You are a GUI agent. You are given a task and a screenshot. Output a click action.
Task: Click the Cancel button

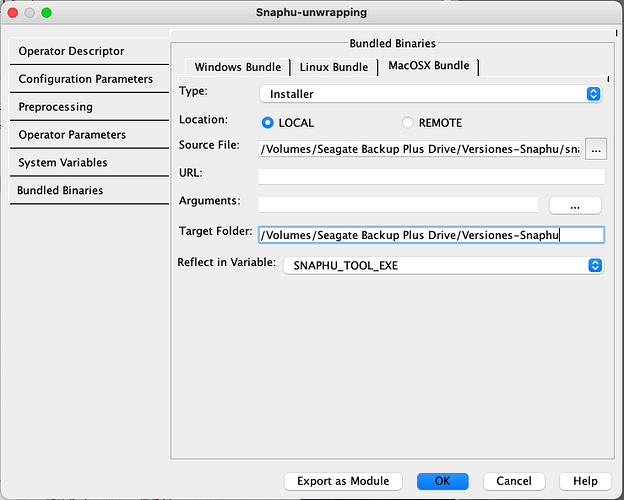[514, 481]
